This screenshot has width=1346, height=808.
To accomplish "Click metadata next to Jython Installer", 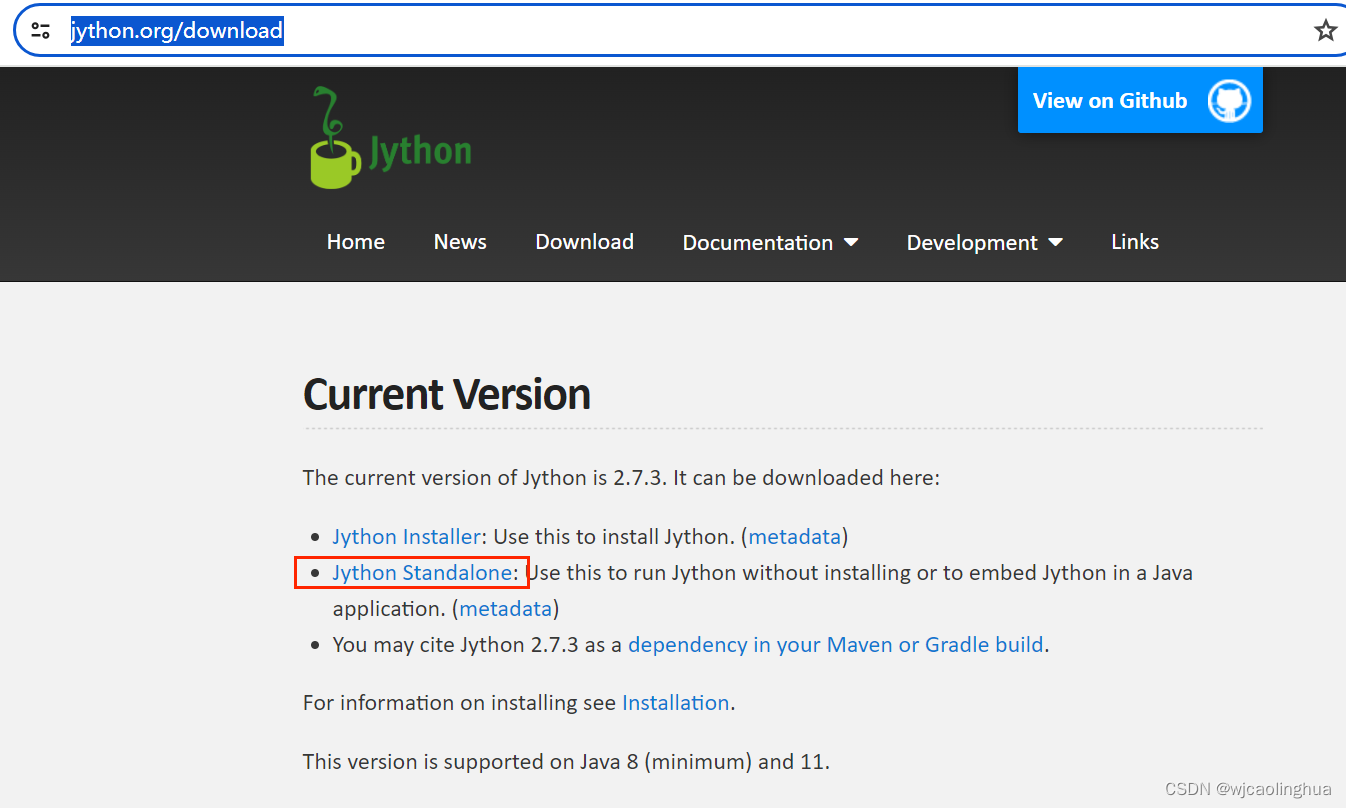I will point(794,536).
